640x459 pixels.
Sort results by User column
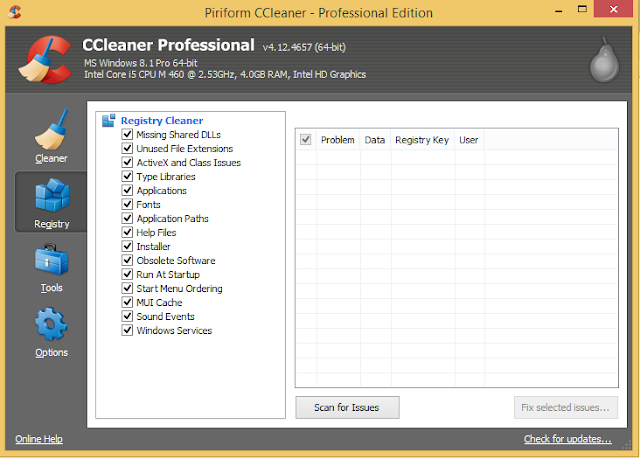pos(469,140)
